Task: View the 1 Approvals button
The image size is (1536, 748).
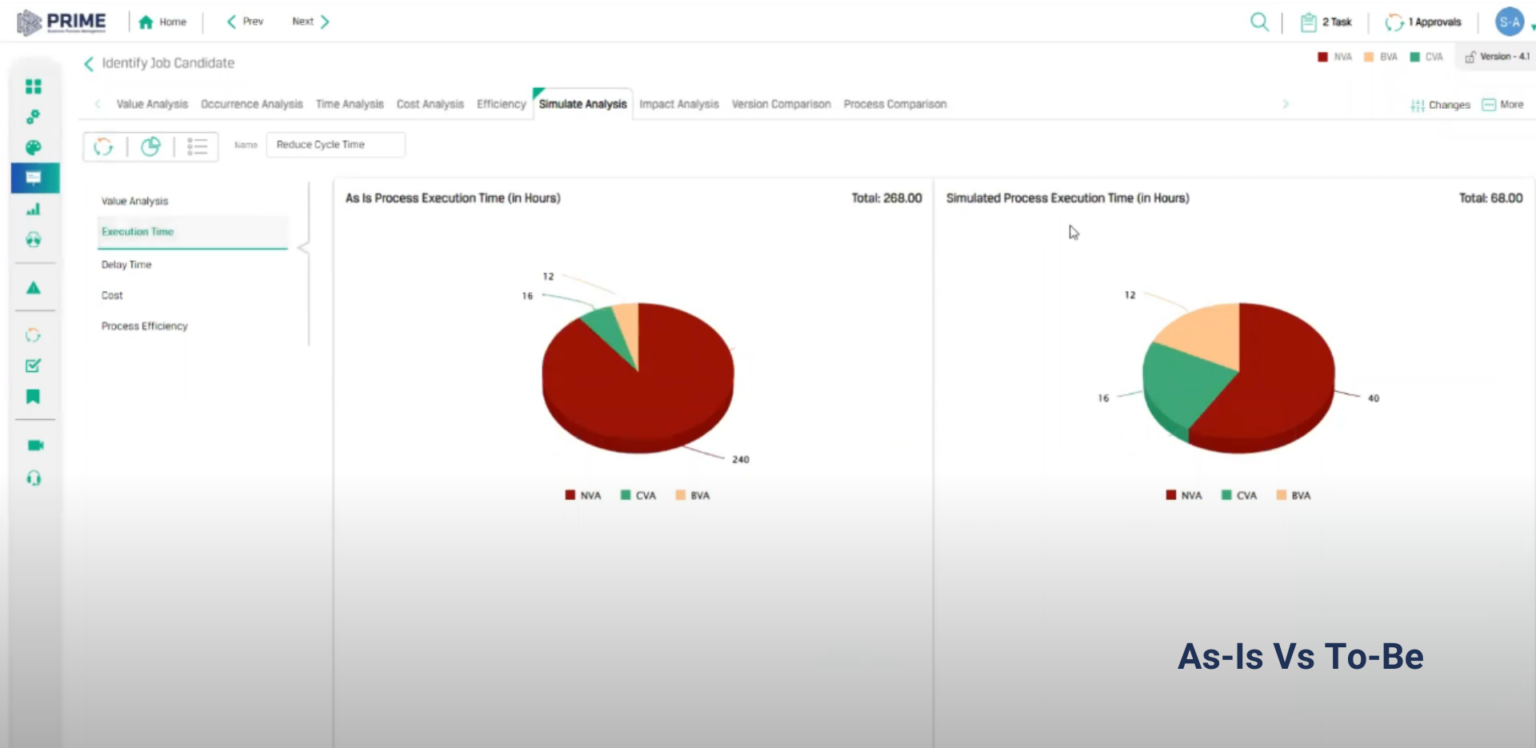Action: pyautogui.click(x=1423, y=22)
